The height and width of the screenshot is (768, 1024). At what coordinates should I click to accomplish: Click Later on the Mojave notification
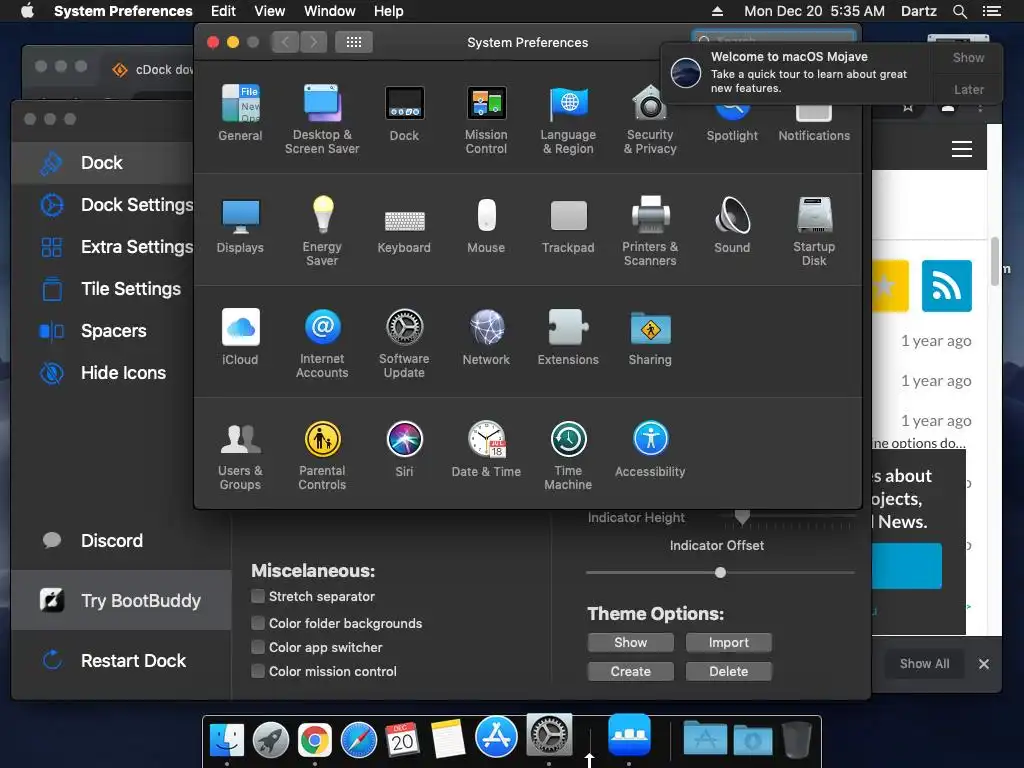968,89
